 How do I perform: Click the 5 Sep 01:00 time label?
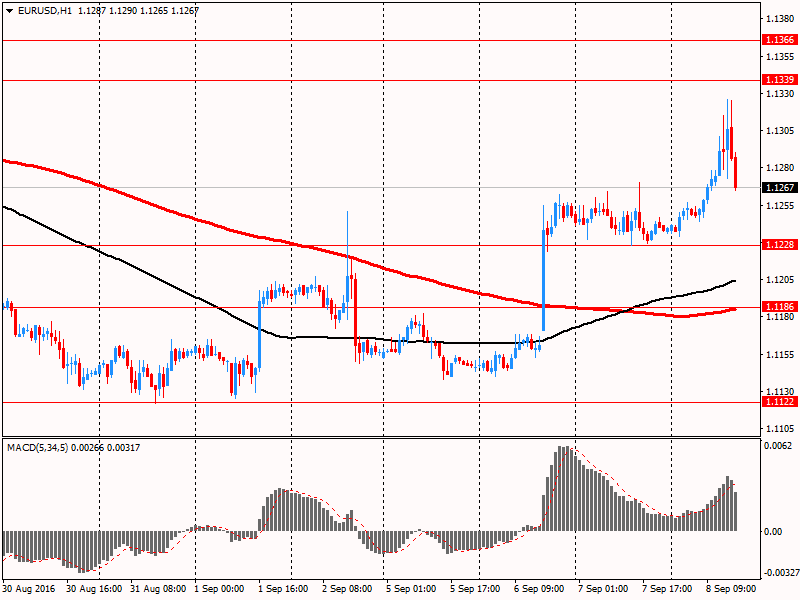coord(411,589)
